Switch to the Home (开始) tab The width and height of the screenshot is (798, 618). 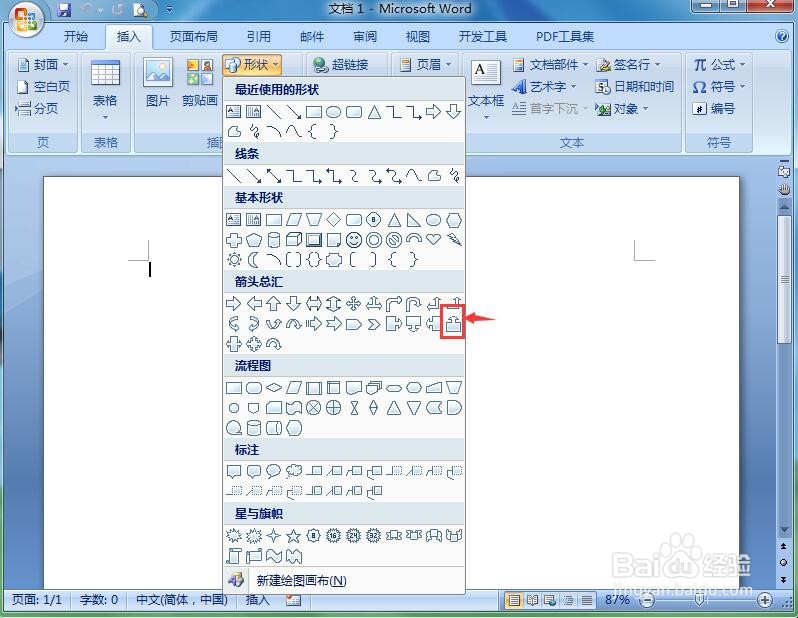point(76,36)
